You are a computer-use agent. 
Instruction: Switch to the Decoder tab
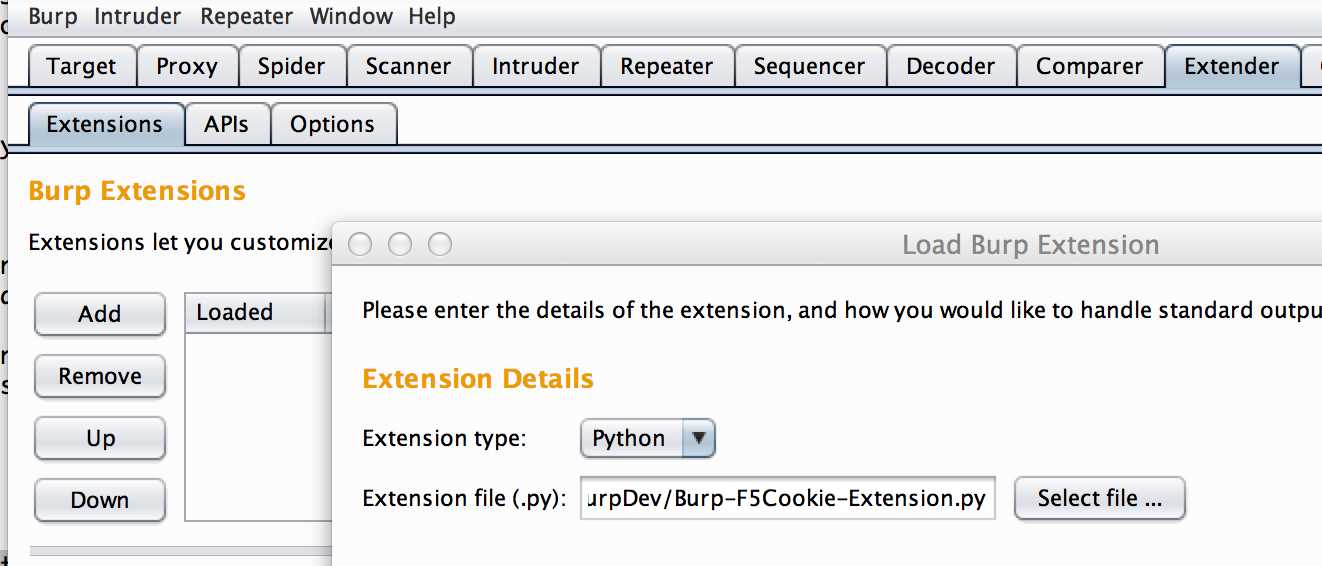950,66
